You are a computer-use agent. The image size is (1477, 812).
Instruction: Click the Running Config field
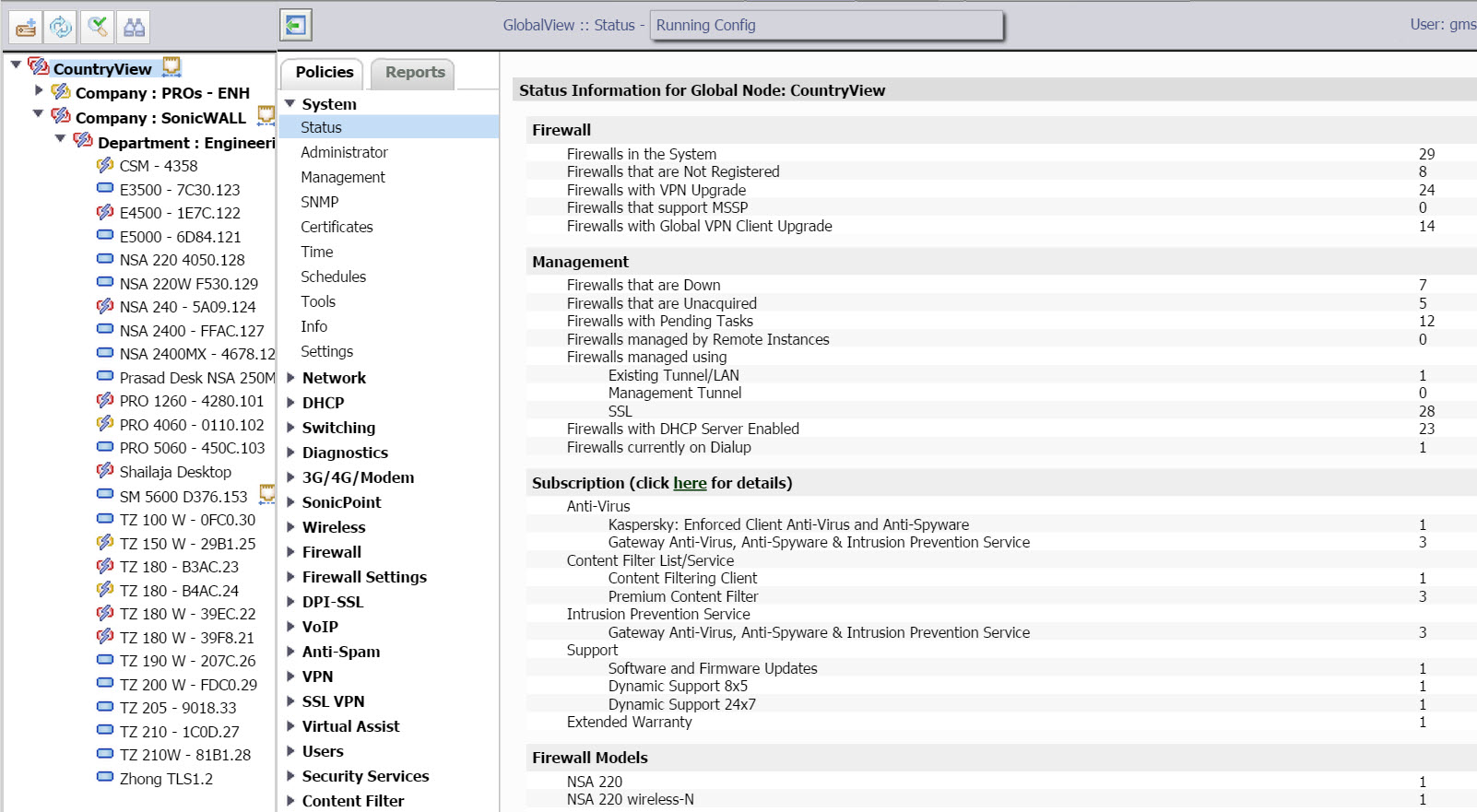pyautogui.click(x=826, y=25)
